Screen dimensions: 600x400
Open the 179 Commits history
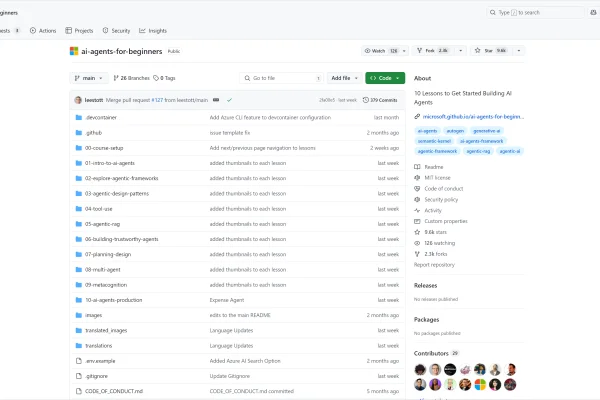pos(380,100)
